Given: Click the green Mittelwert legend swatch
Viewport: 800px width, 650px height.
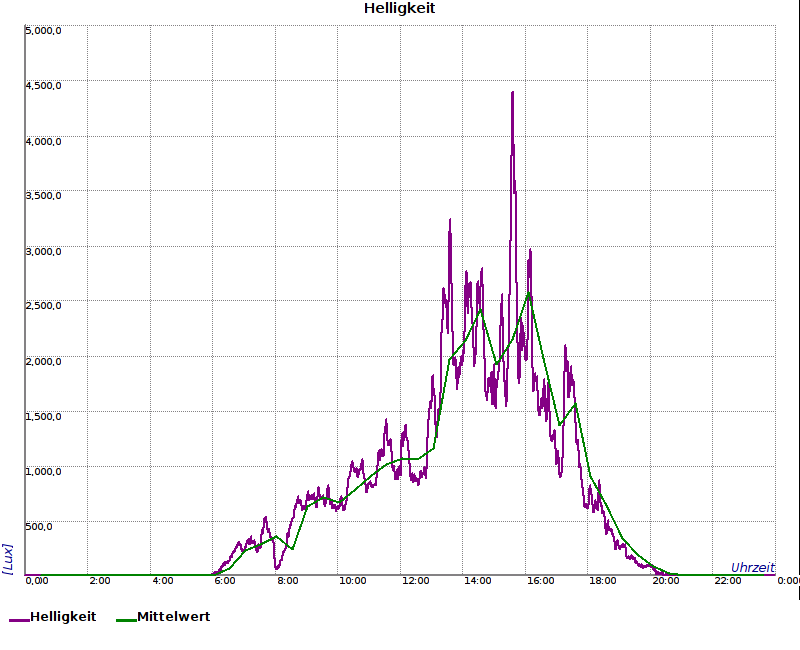Looking at the screenshot, I should 127,620.
